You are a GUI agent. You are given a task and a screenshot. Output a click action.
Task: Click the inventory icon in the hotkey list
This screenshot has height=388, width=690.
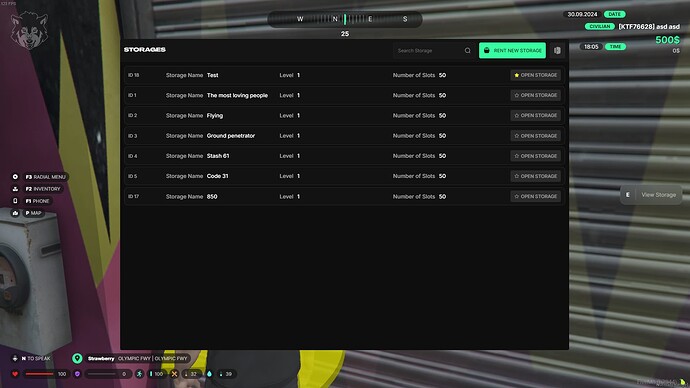(15, 189)
